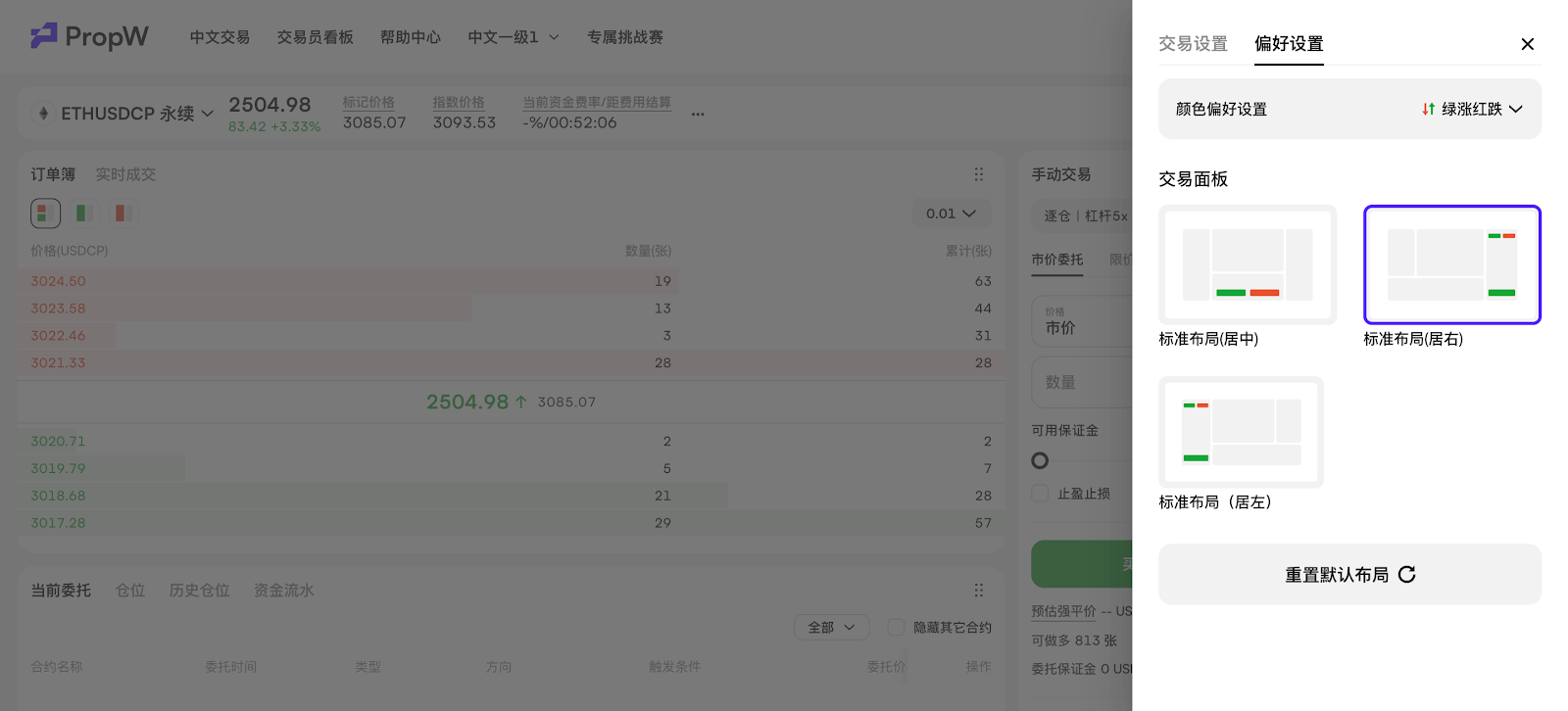The width and height of the screenshot is (1568, 711).
Task: Select the left-aligned standard layout thumbnail
Action: coord(1241,432)
